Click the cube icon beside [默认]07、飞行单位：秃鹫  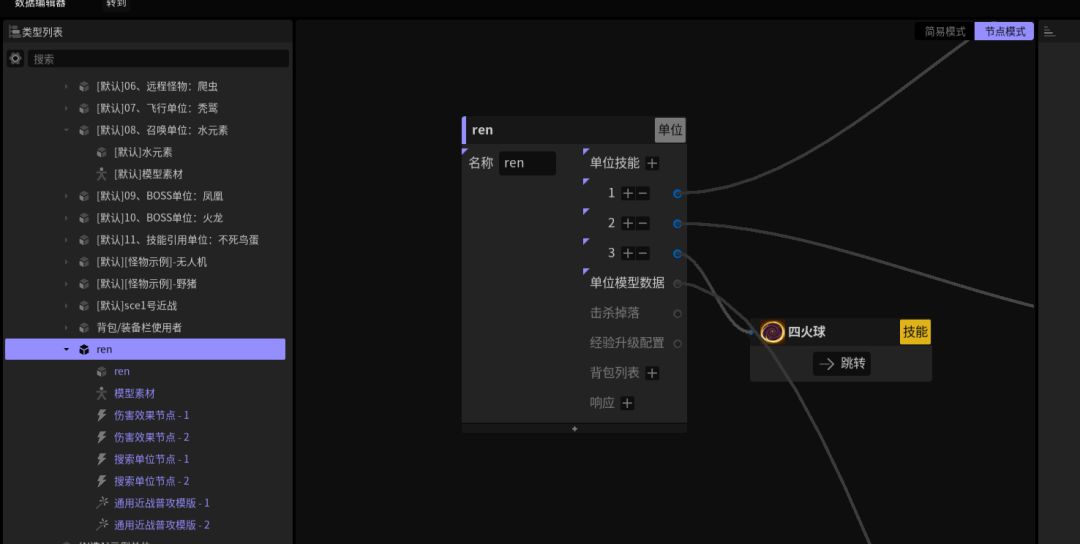[x=83, y=108]
